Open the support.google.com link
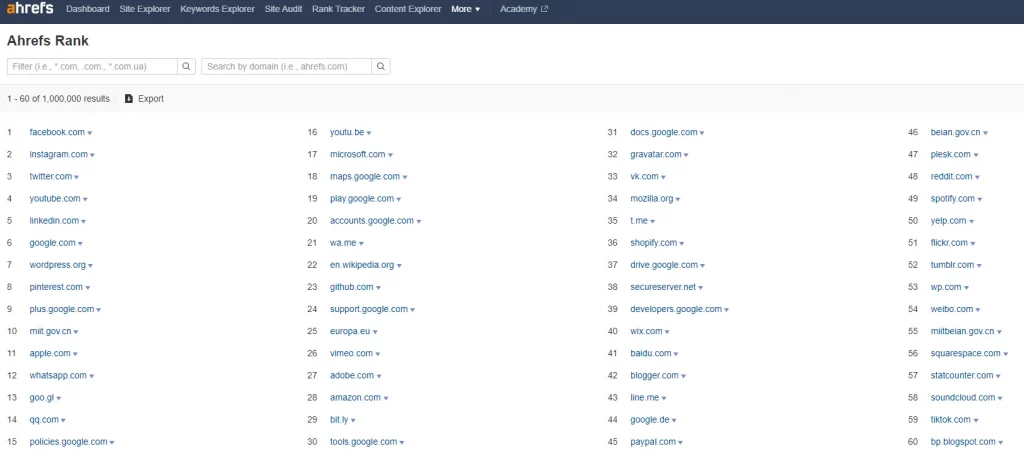Screen dimensions: 1024x463 pos(368,309)
